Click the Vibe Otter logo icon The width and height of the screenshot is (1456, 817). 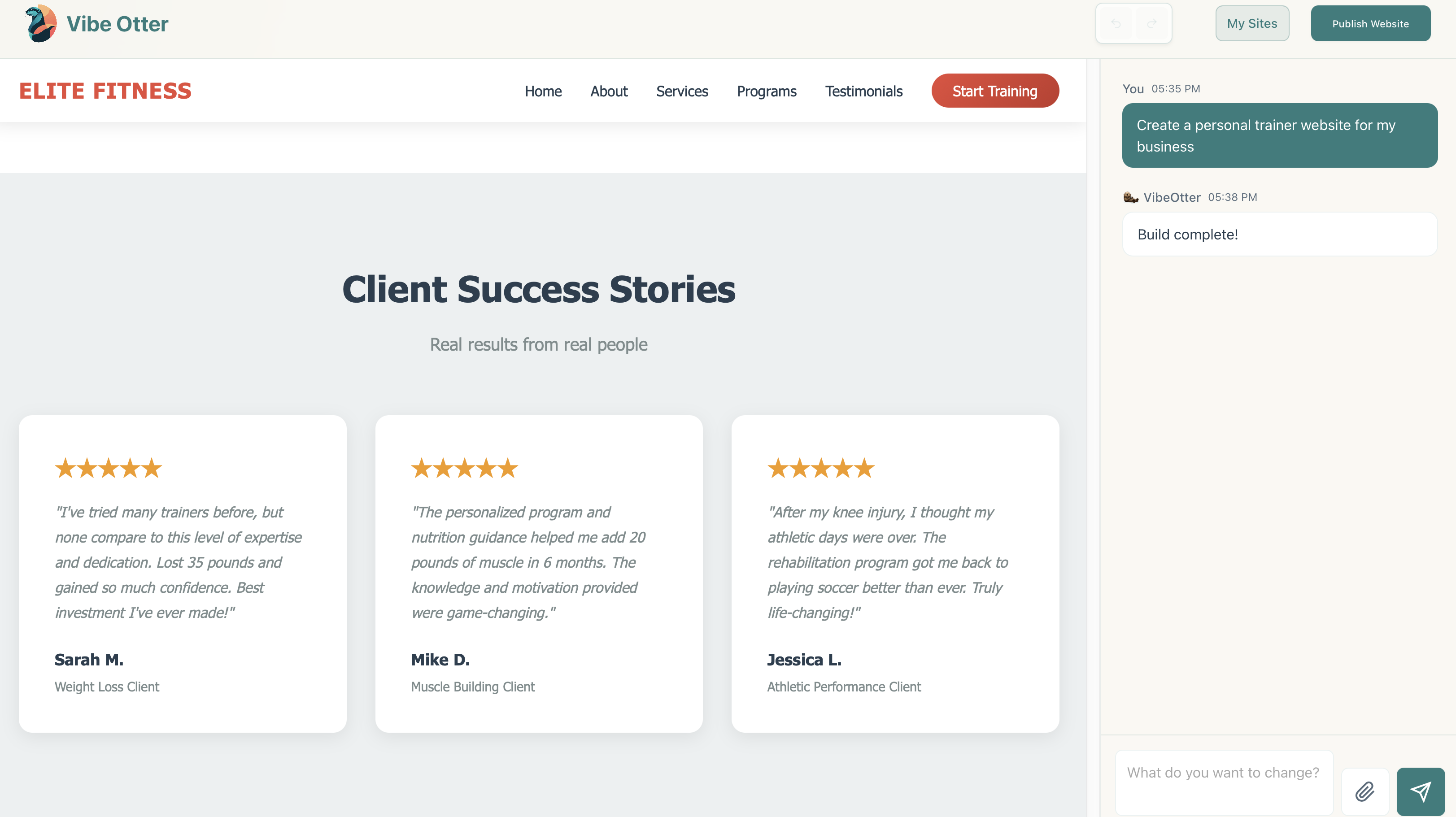[39, 23]
